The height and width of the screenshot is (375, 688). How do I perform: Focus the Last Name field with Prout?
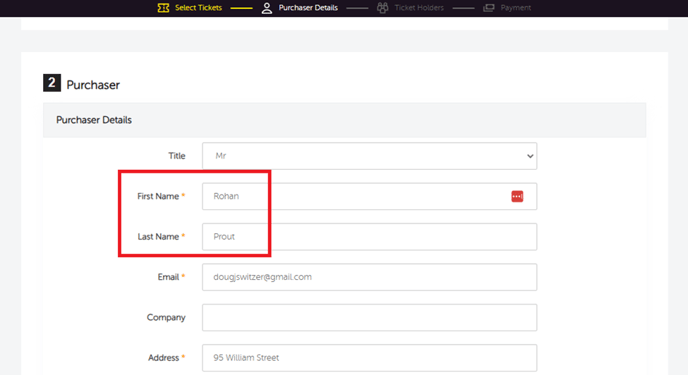click(x=369, y=236)
